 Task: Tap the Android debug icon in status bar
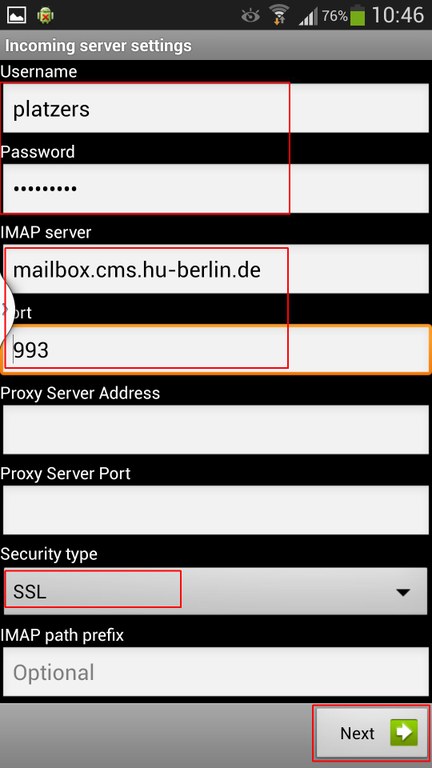(45, 15)
